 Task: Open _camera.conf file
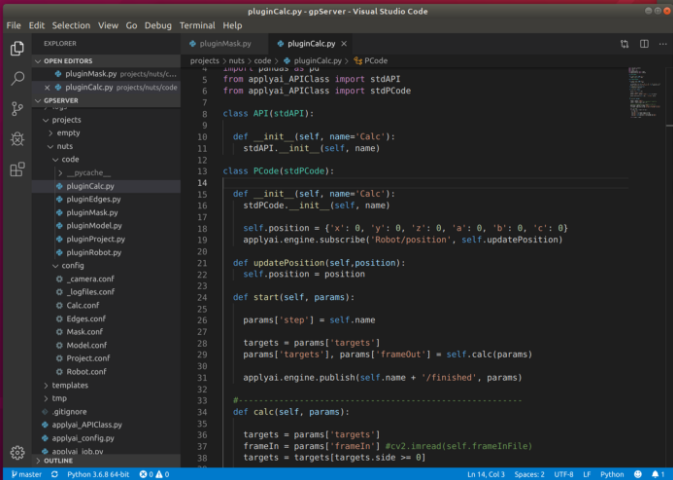coord(106,279)
